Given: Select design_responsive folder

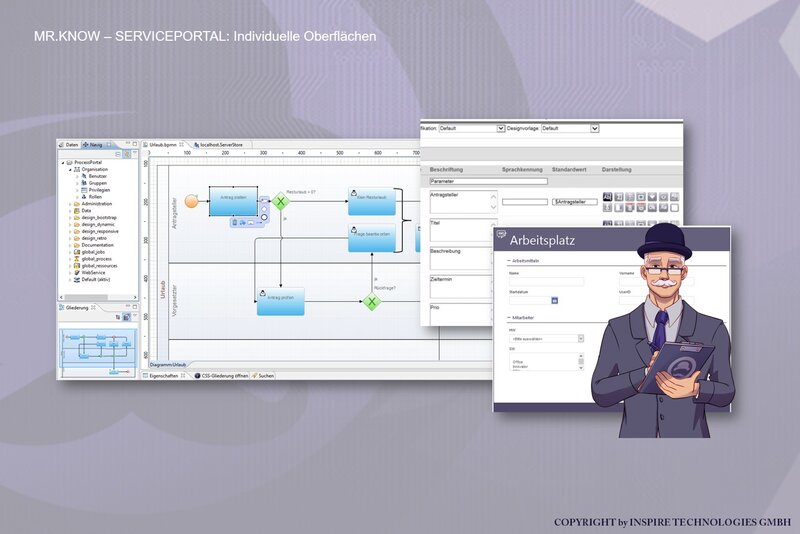Looking at the screenshot, I should [x=96, y=232].
